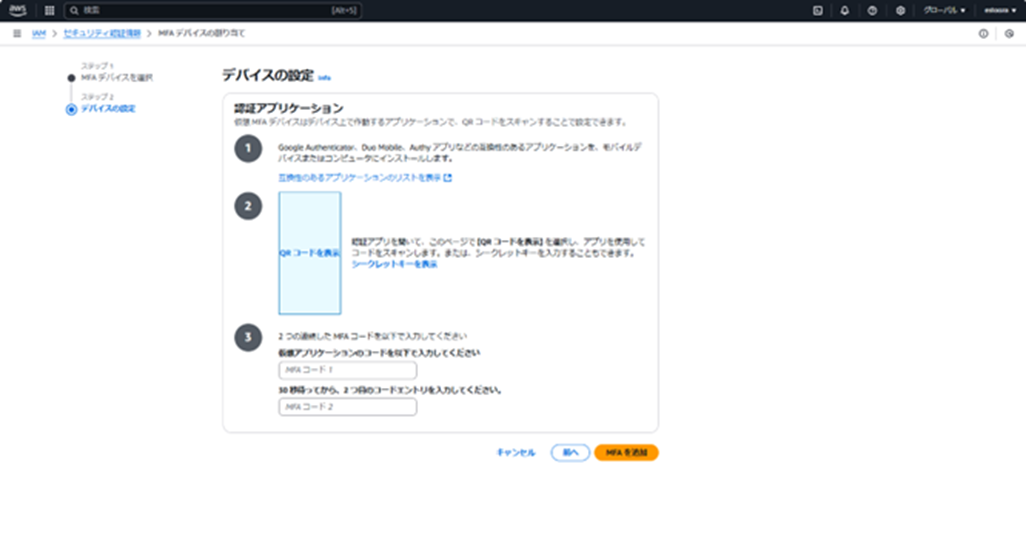1026x558 pixels.
Task: Open the support help icon in top bar
Action: pyautogui.click(x=872, y=10)
